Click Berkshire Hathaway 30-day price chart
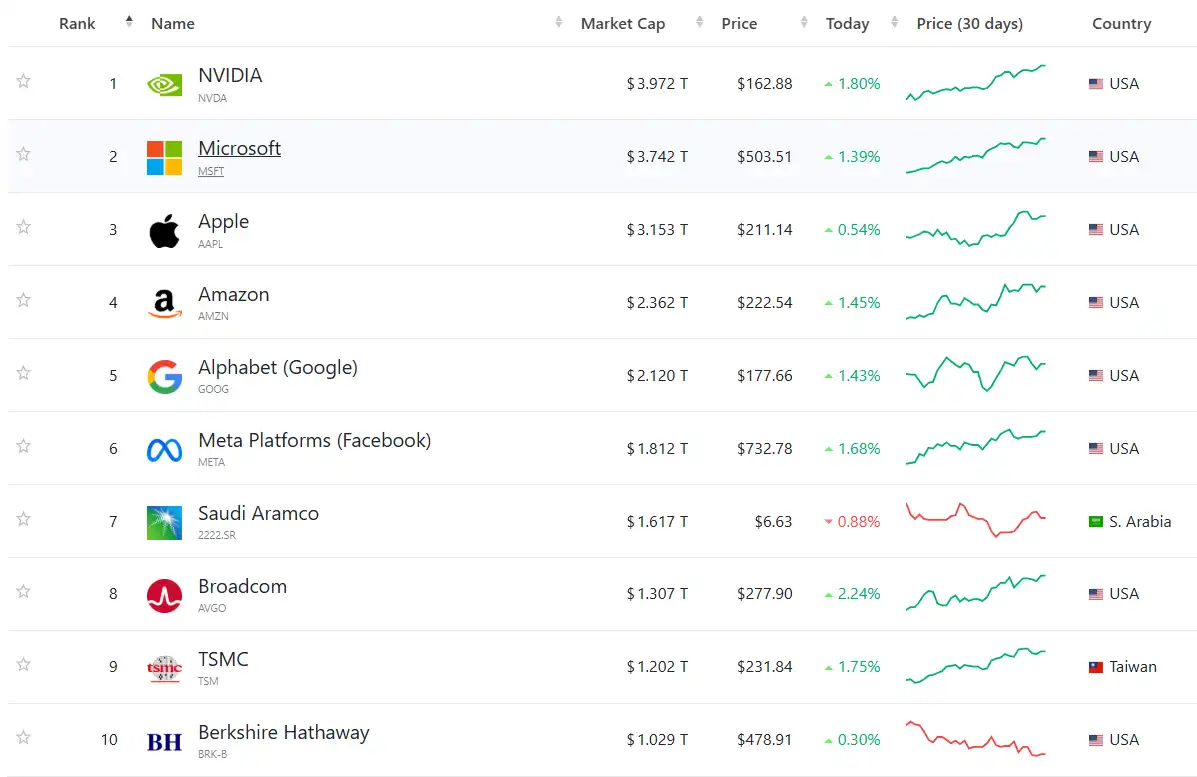The image size is (1197, 777). point(976,738)
